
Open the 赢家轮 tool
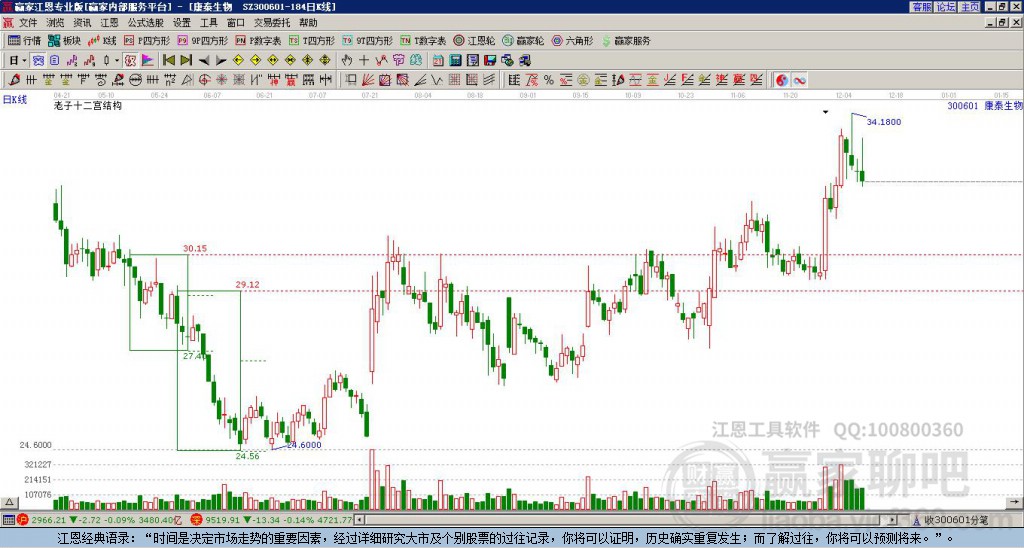pyautogui.click(x=523, y=40)
